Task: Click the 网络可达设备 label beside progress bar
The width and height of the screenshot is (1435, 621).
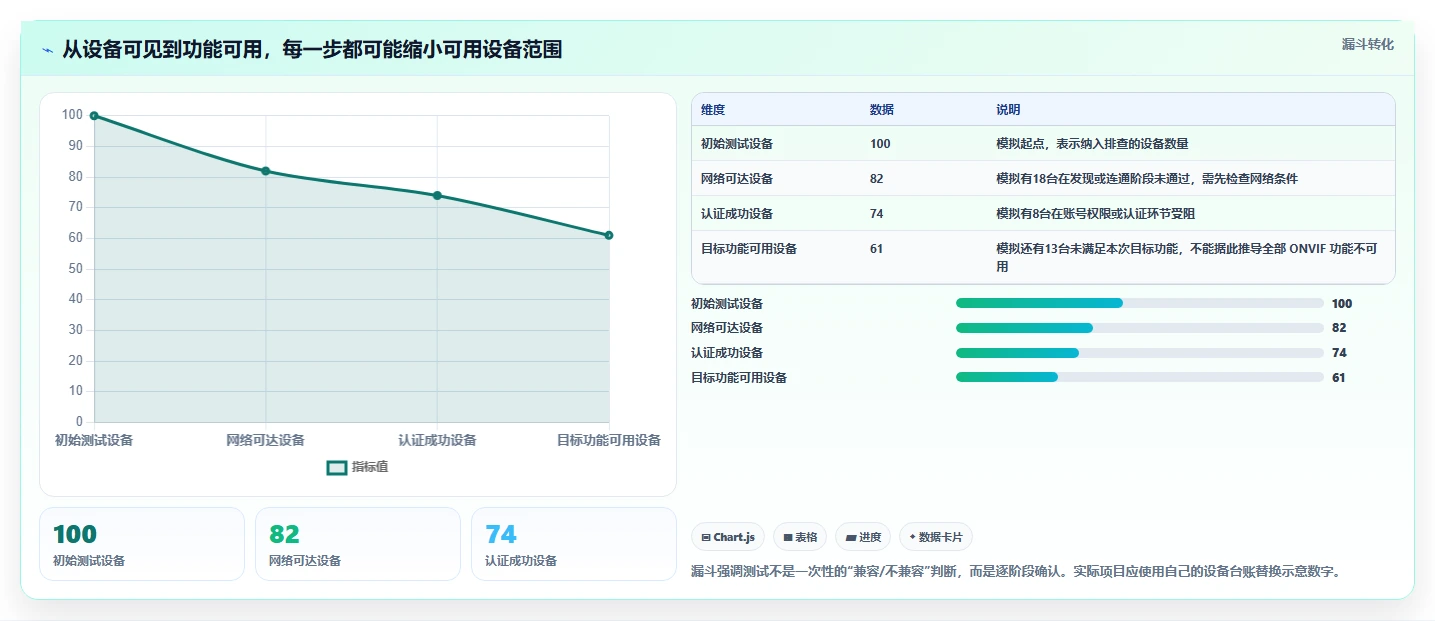Action: click(727, 328)
